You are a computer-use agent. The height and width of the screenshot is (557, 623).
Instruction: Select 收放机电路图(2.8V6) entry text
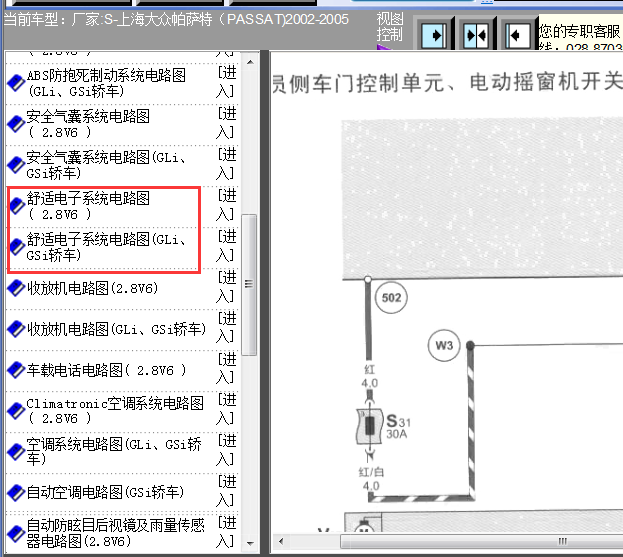click(93, 288)
